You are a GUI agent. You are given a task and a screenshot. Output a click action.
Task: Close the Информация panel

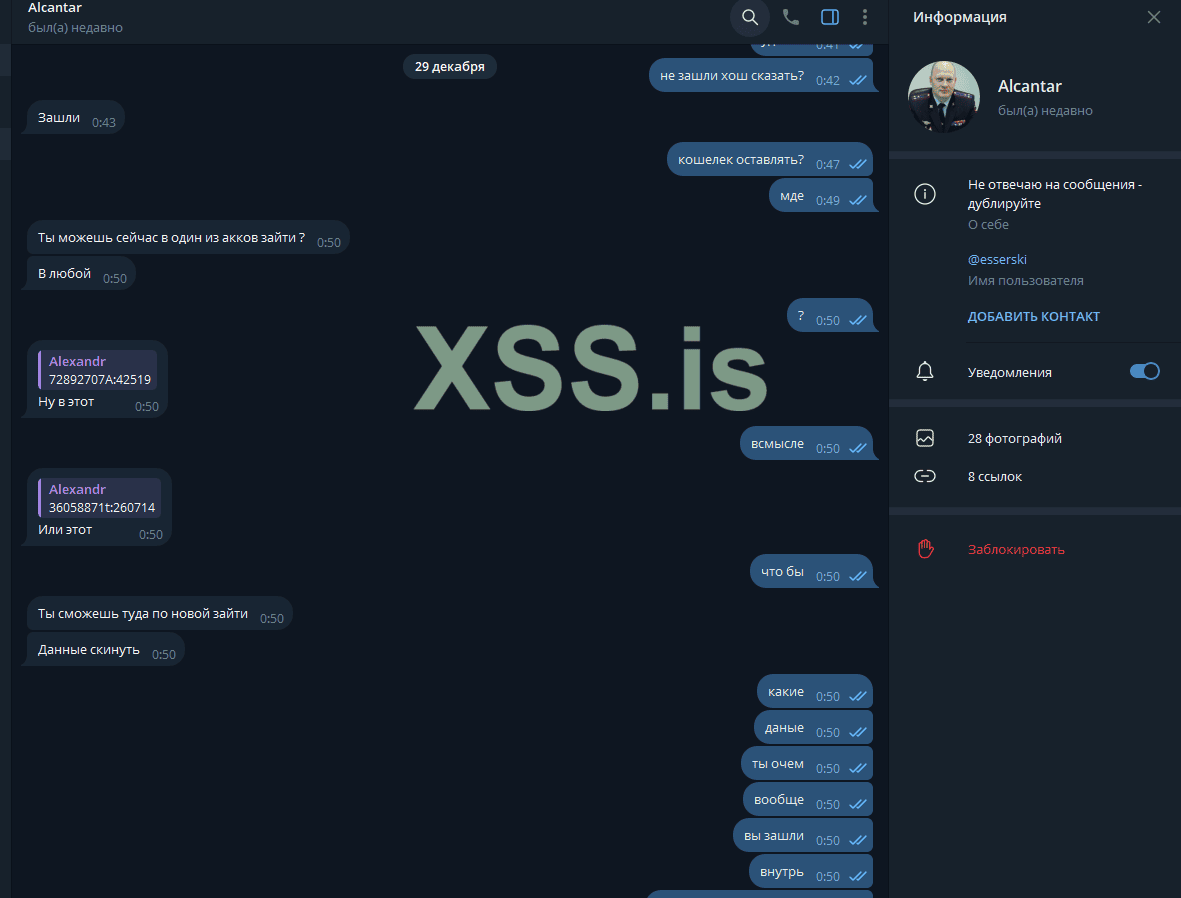[x=1153, y=17]
